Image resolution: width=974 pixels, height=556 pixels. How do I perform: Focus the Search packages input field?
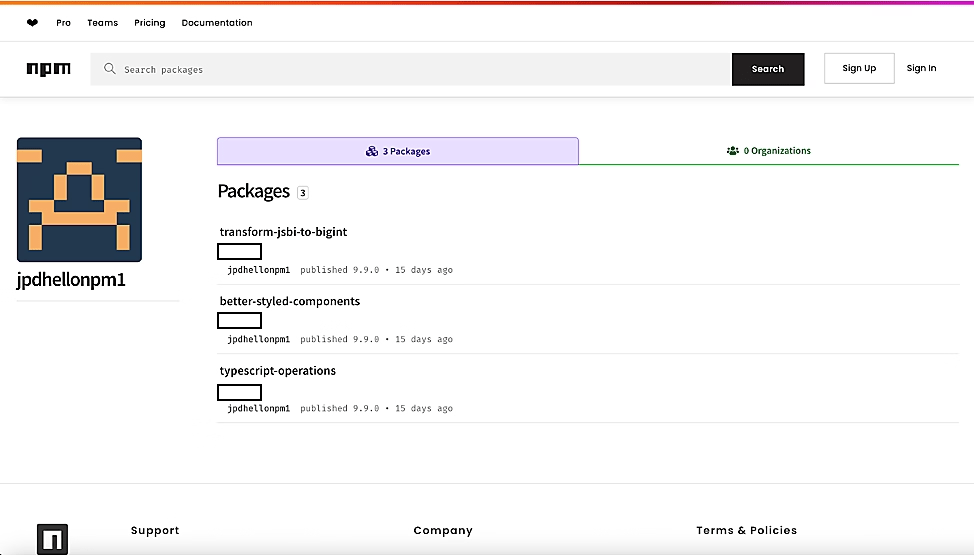(x=411, y=69)
